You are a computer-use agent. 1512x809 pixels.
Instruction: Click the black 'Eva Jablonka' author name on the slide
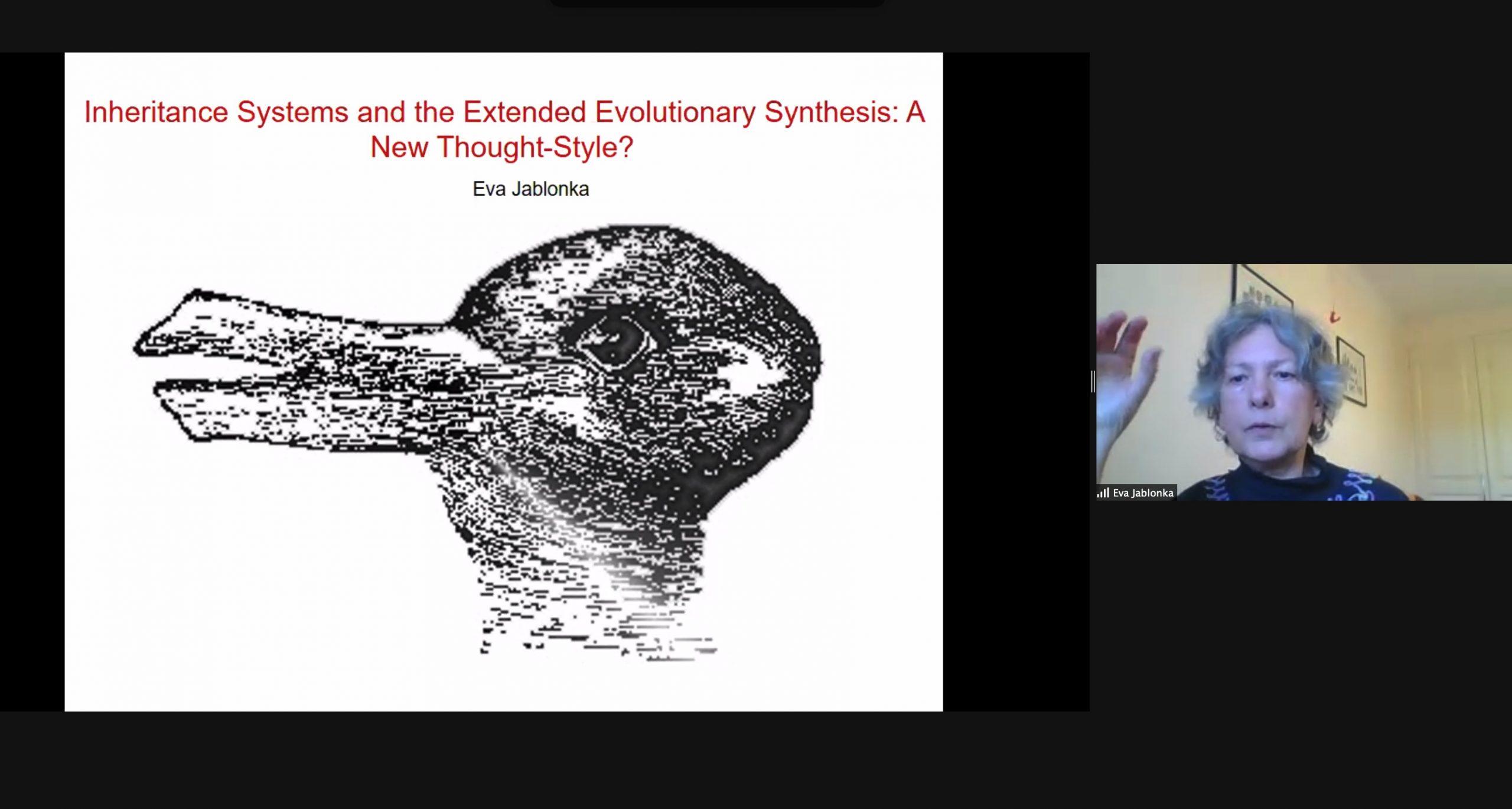(x=530, y=189)
